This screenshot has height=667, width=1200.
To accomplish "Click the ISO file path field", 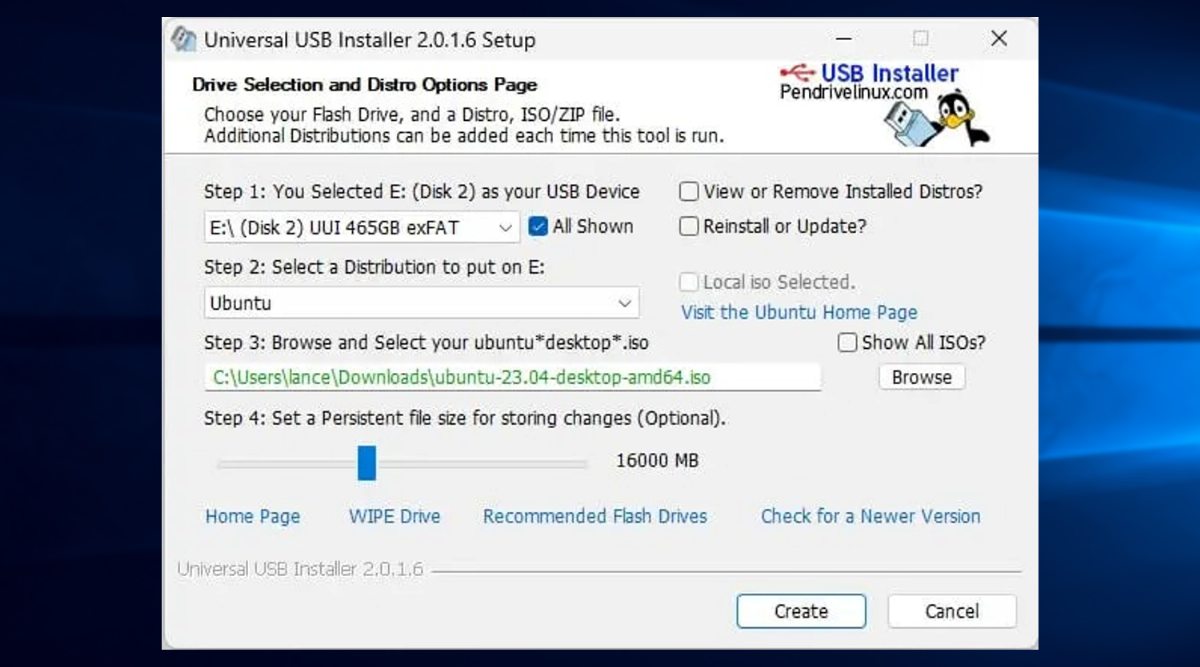I will tap(512, 377).
